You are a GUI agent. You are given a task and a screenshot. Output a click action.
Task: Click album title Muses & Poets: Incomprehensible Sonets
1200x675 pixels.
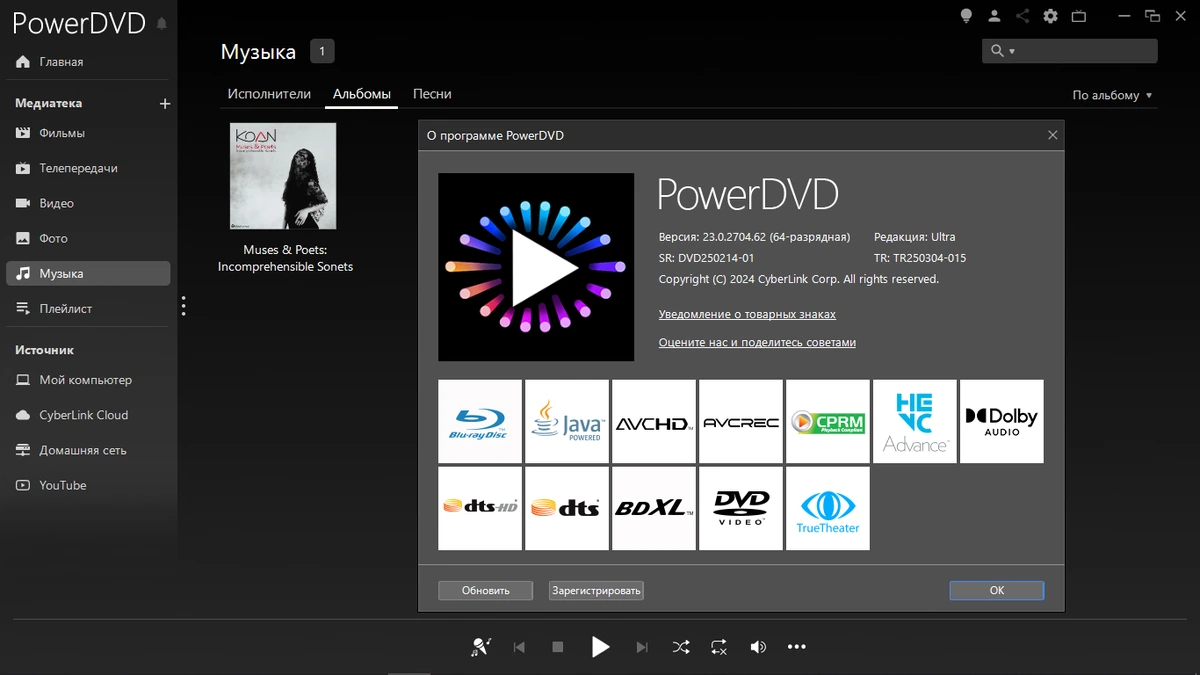(x=285, y=258)
